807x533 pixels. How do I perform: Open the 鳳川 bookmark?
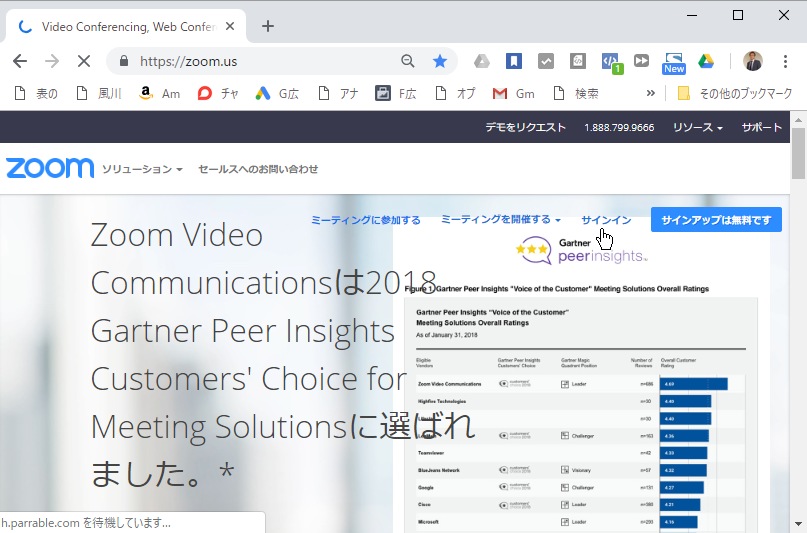tap(99, 94)
